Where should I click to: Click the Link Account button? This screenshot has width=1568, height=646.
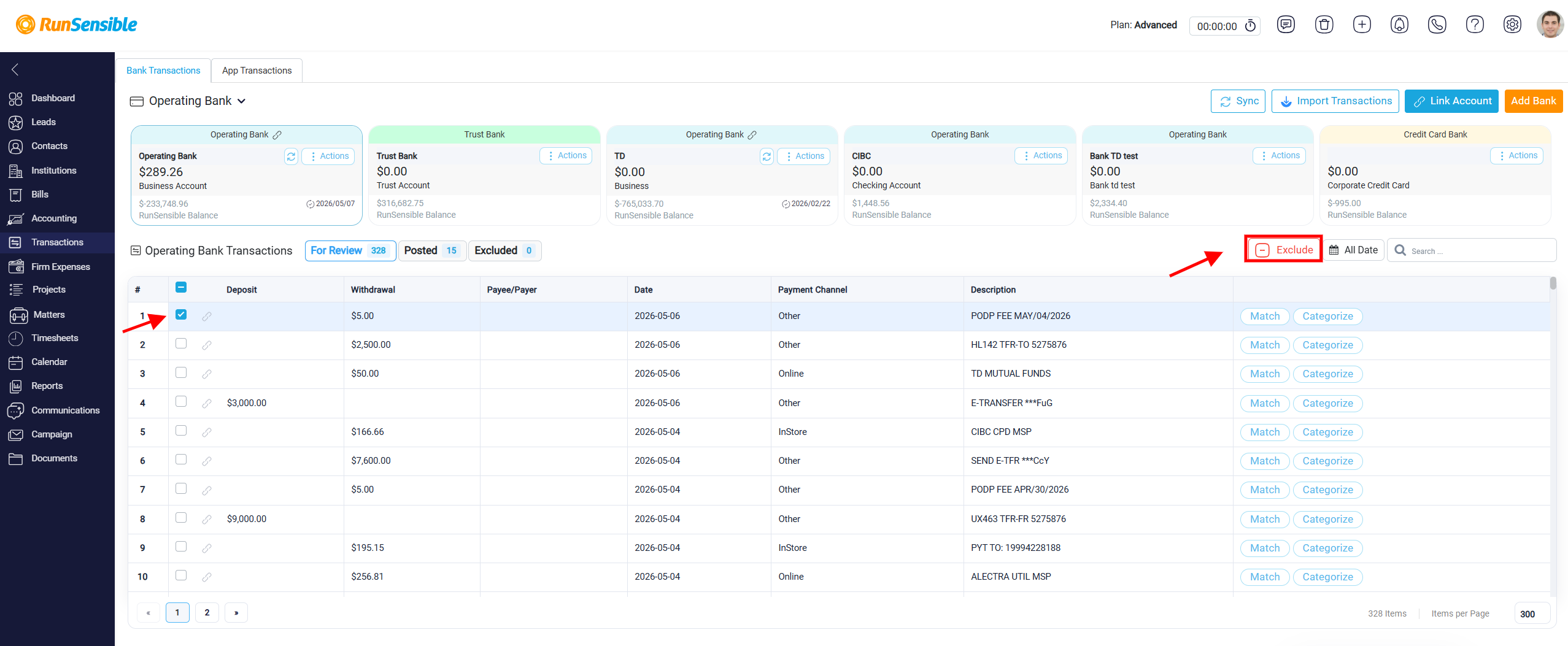[x=1451, y=101]
